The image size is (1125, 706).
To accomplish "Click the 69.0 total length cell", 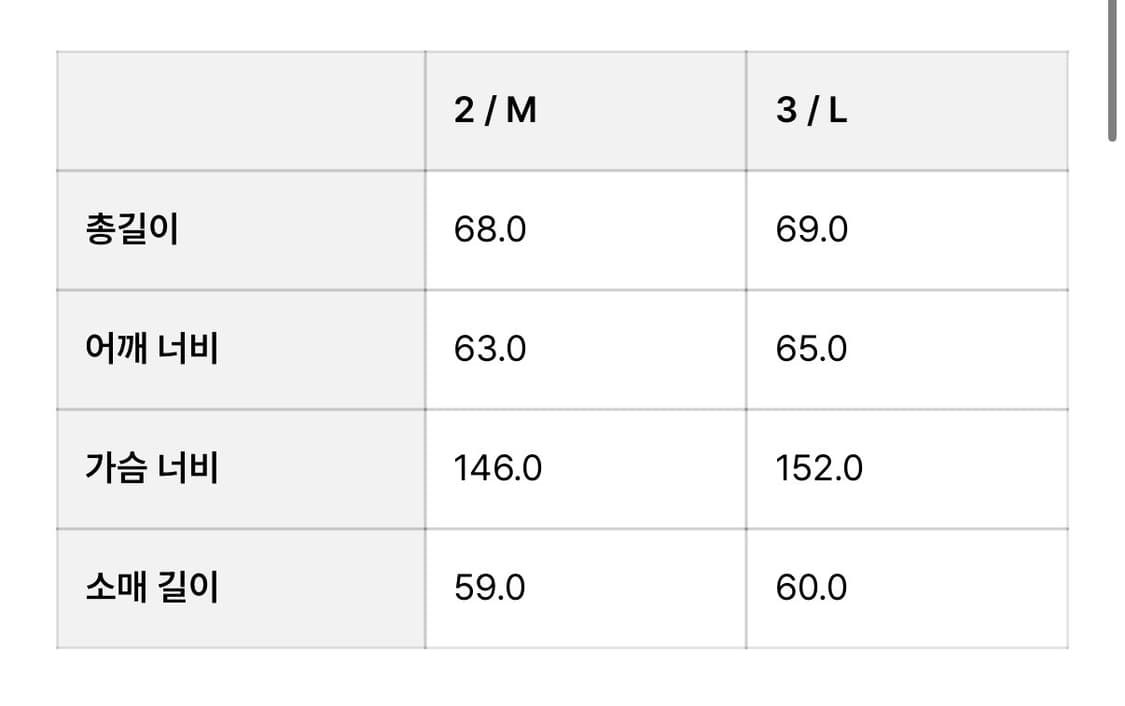I will click(x=811, y=230).
